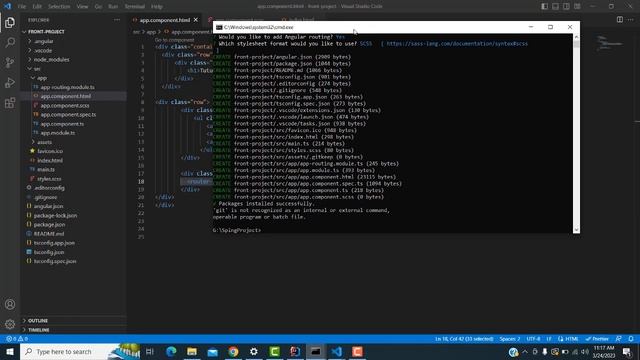This screenshot has width=640, height=360.
Task: Switch to command prompt taskbar icon
Action: [x=316, y=351]
